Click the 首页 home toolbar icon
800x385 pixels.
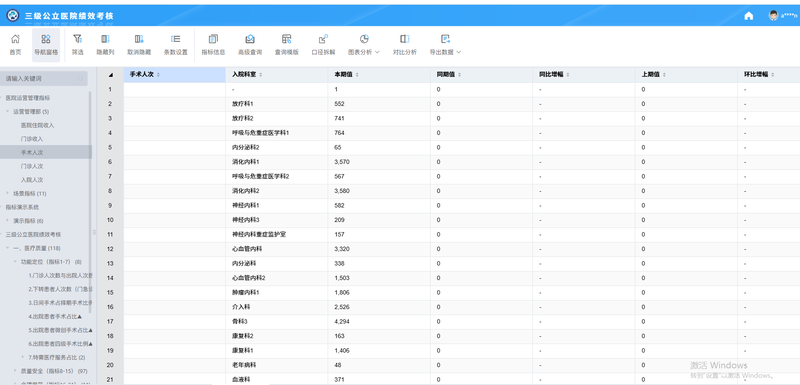pos(15,45)
